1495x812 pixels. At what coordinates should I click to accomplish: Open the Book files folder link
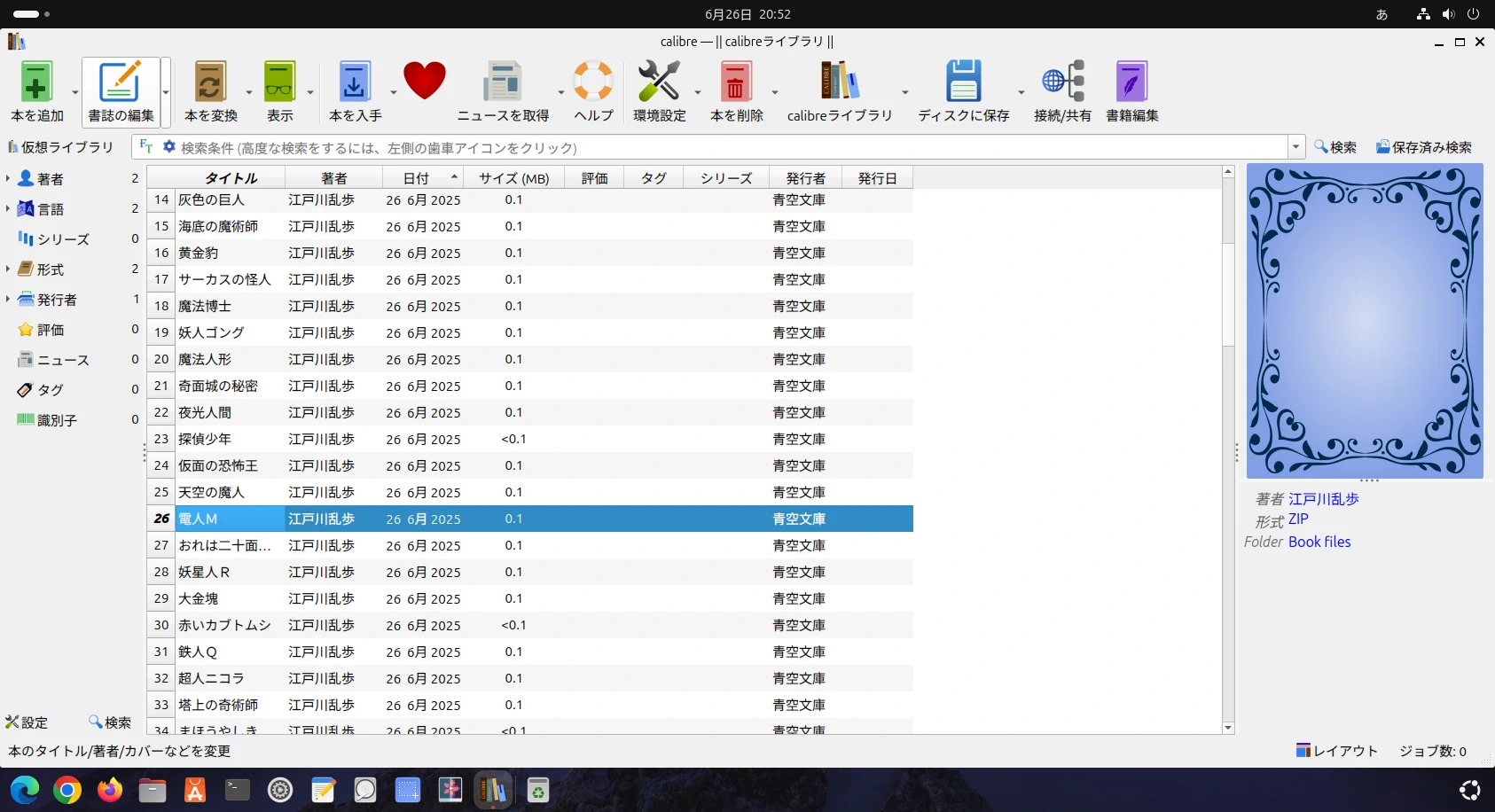1319,542
